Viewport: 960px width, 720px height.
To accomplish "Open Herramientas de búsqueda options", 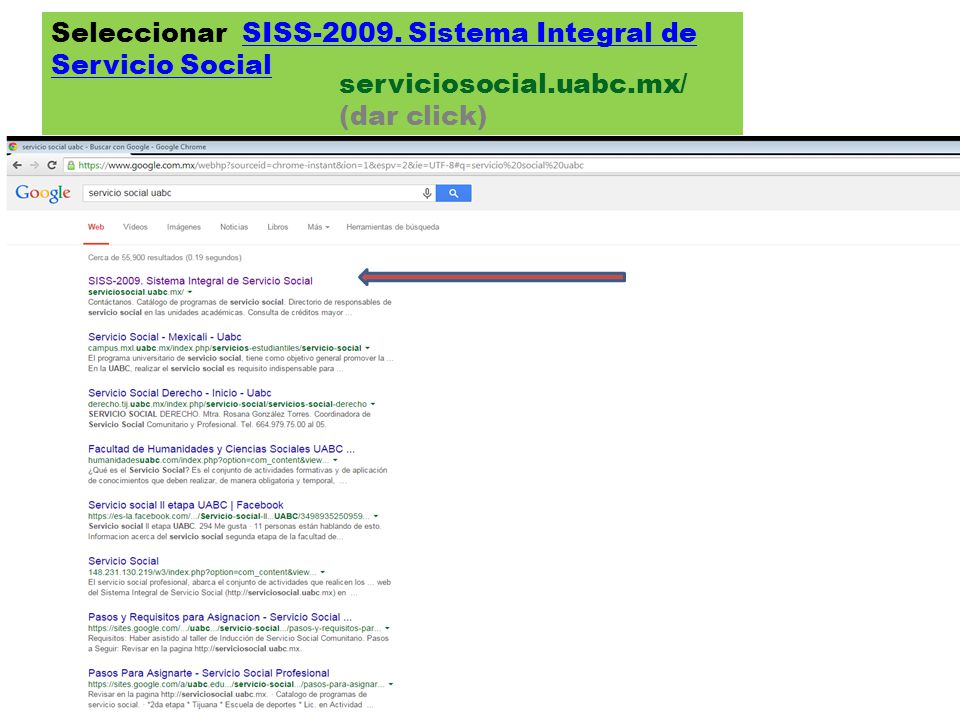I will [392, 227].
